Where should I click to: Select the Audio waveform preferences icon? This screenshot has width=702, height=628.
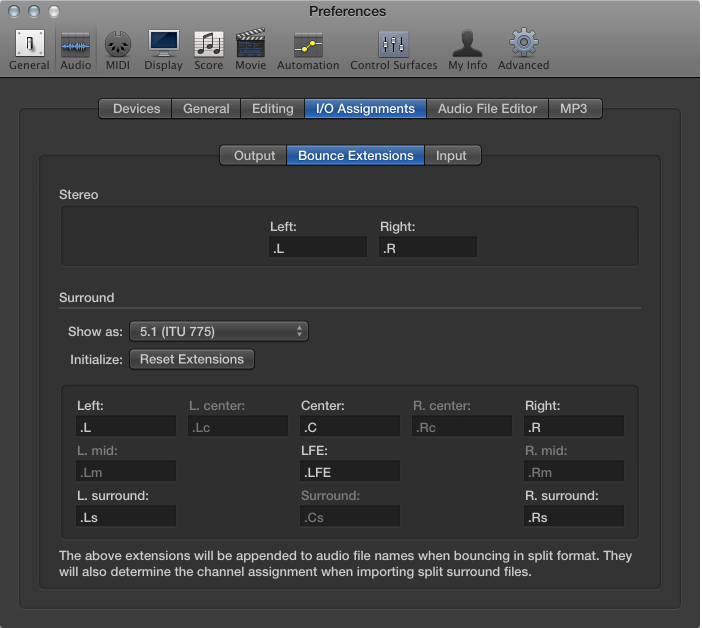coord(75,45)
